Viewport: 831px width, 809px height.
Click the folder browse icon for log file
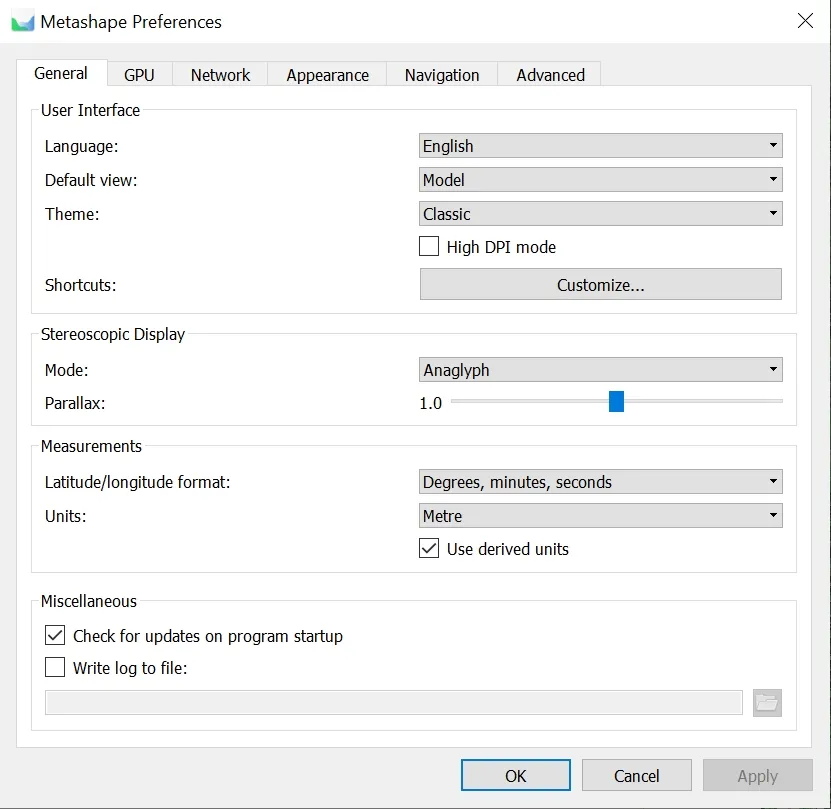click(767, 703)
